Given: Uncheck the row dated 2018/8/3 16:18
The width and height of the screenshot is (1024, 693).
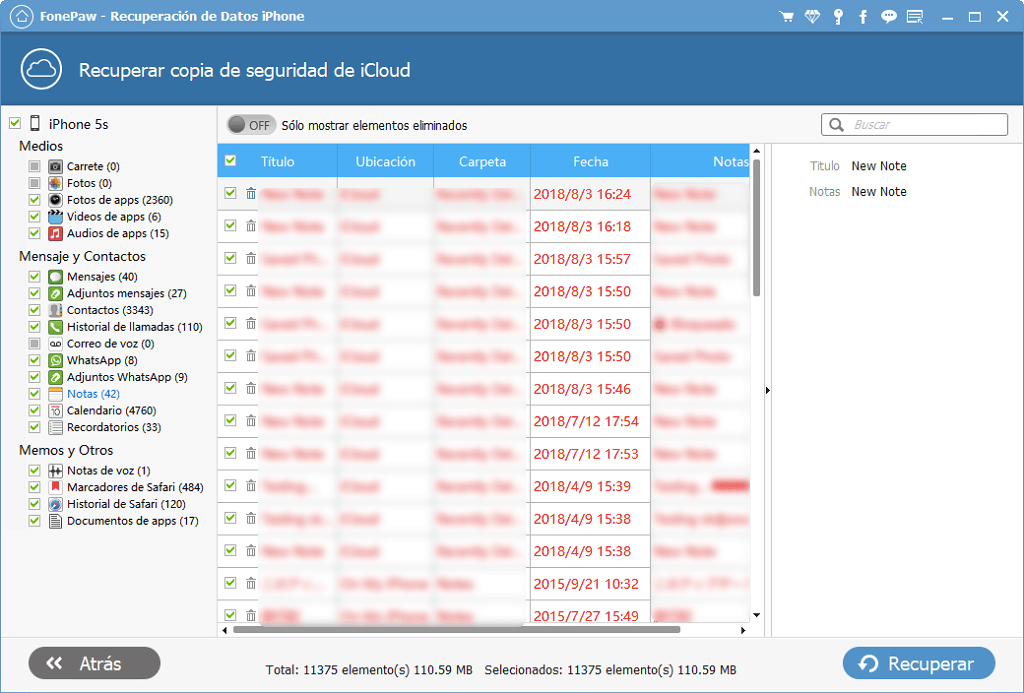Looking at the screenshot, I should pos(231,225).
